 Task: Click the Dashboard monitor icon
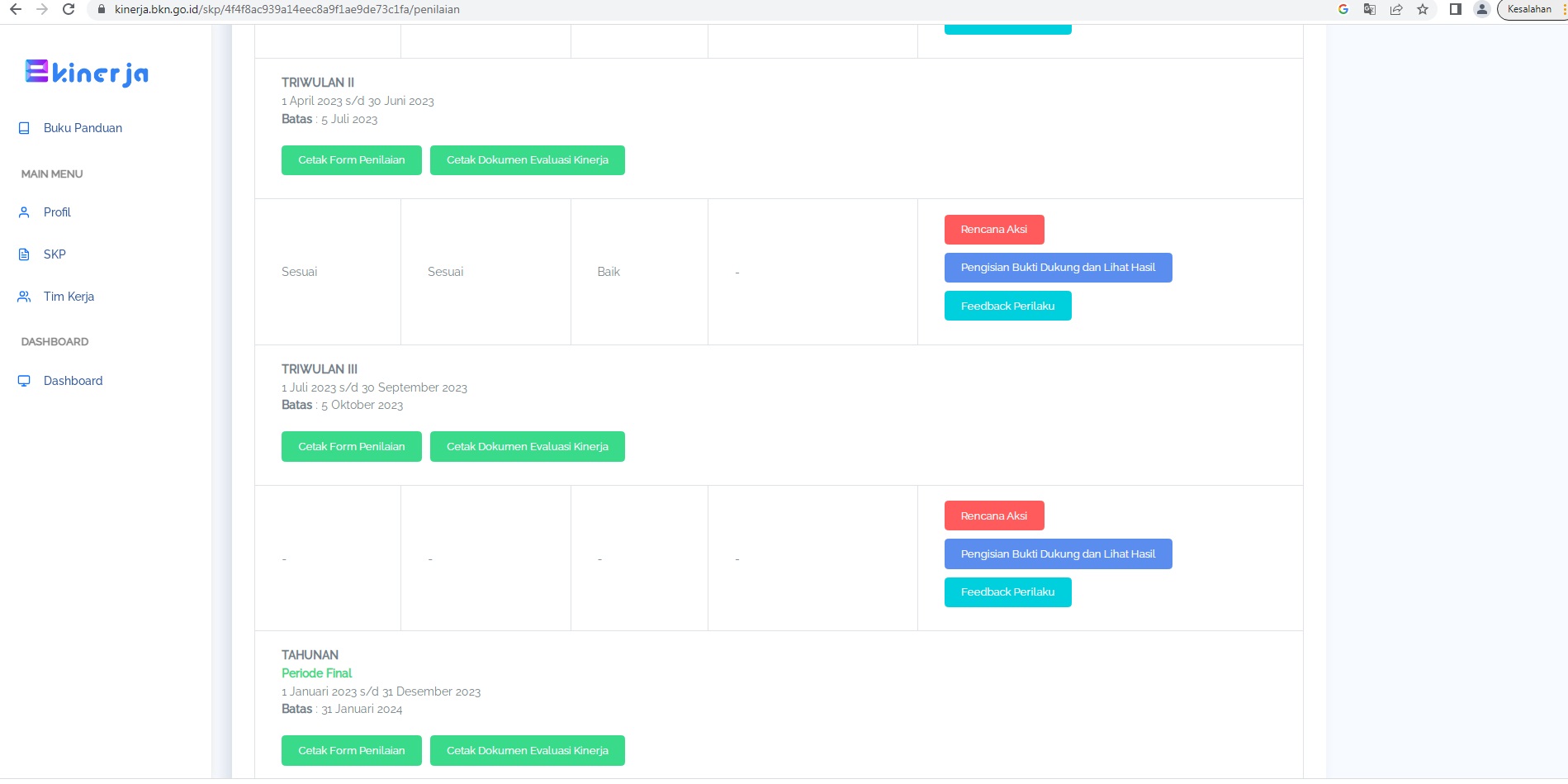[24, 381]
